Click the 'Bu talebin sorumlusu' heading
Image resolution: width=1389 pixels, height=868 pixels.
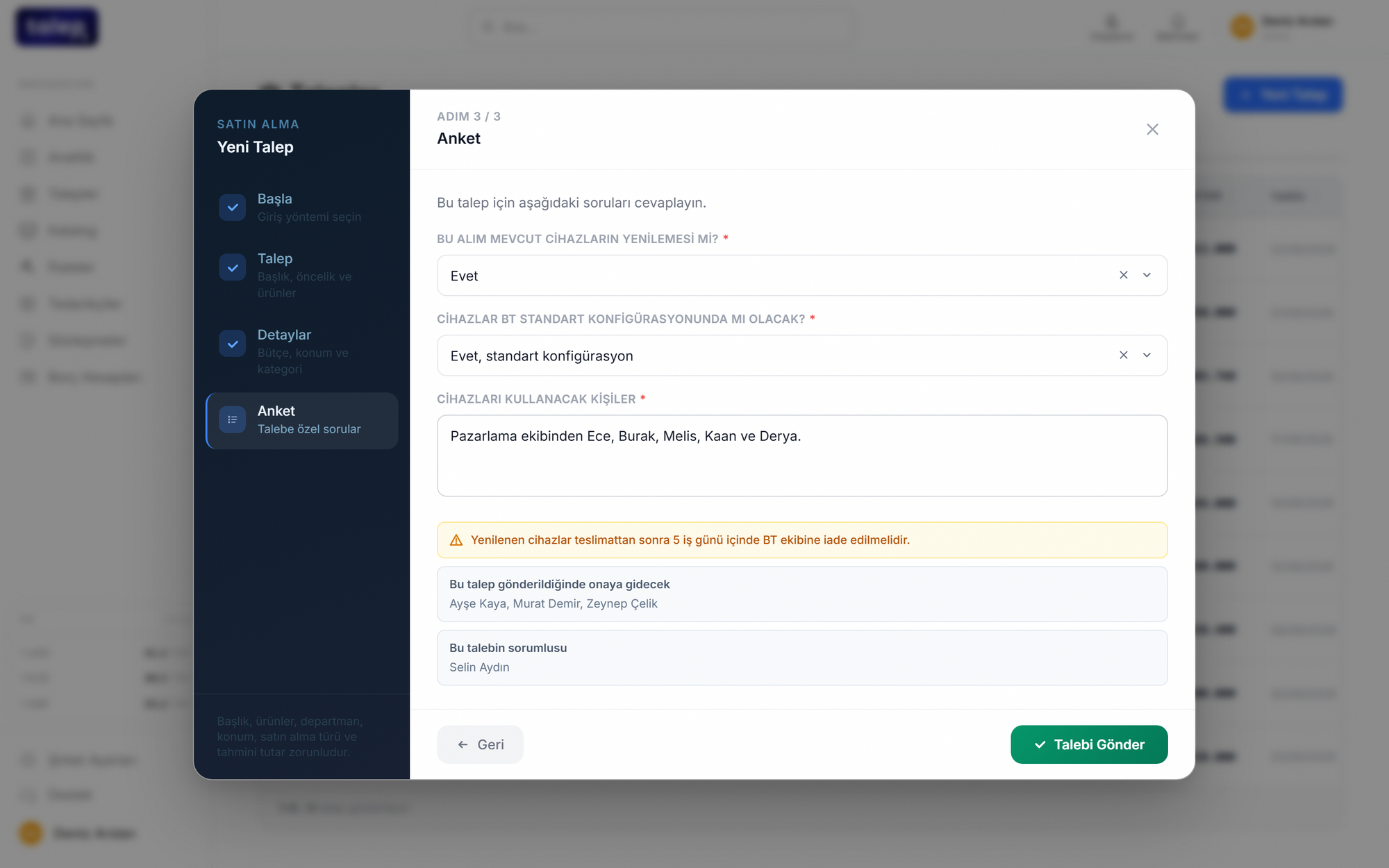(508, 648)
